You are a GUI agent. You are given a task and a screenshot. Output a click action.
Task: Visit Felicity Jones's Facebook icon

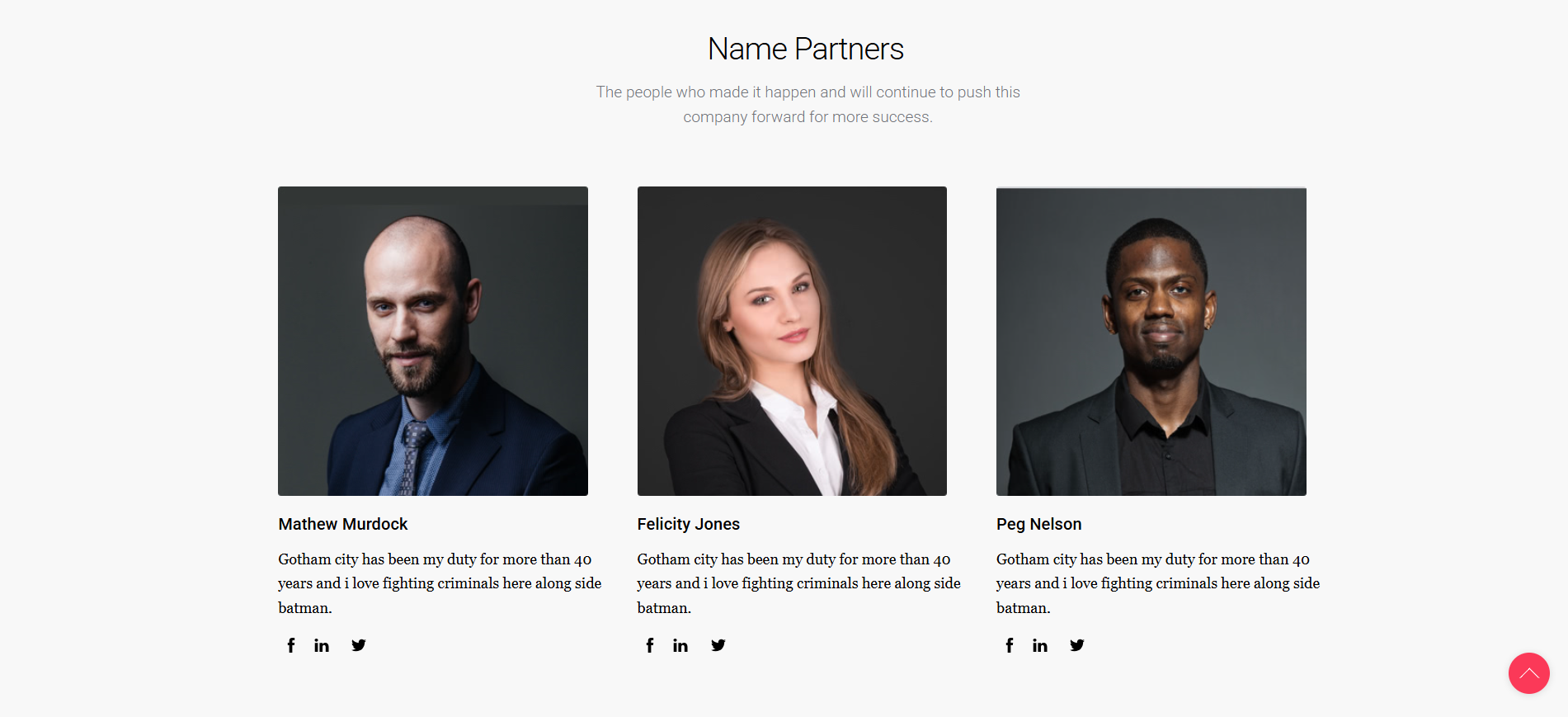coord(650,645)
